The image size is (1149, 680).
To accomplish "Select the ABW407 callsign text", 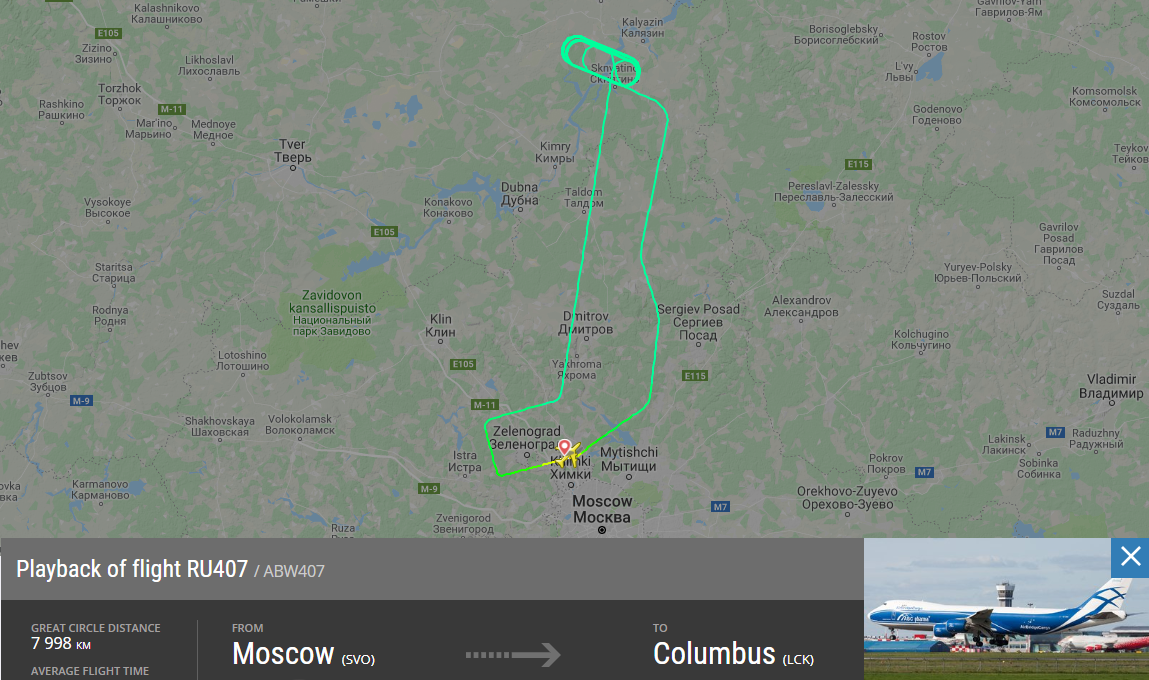I will point(294,572).
